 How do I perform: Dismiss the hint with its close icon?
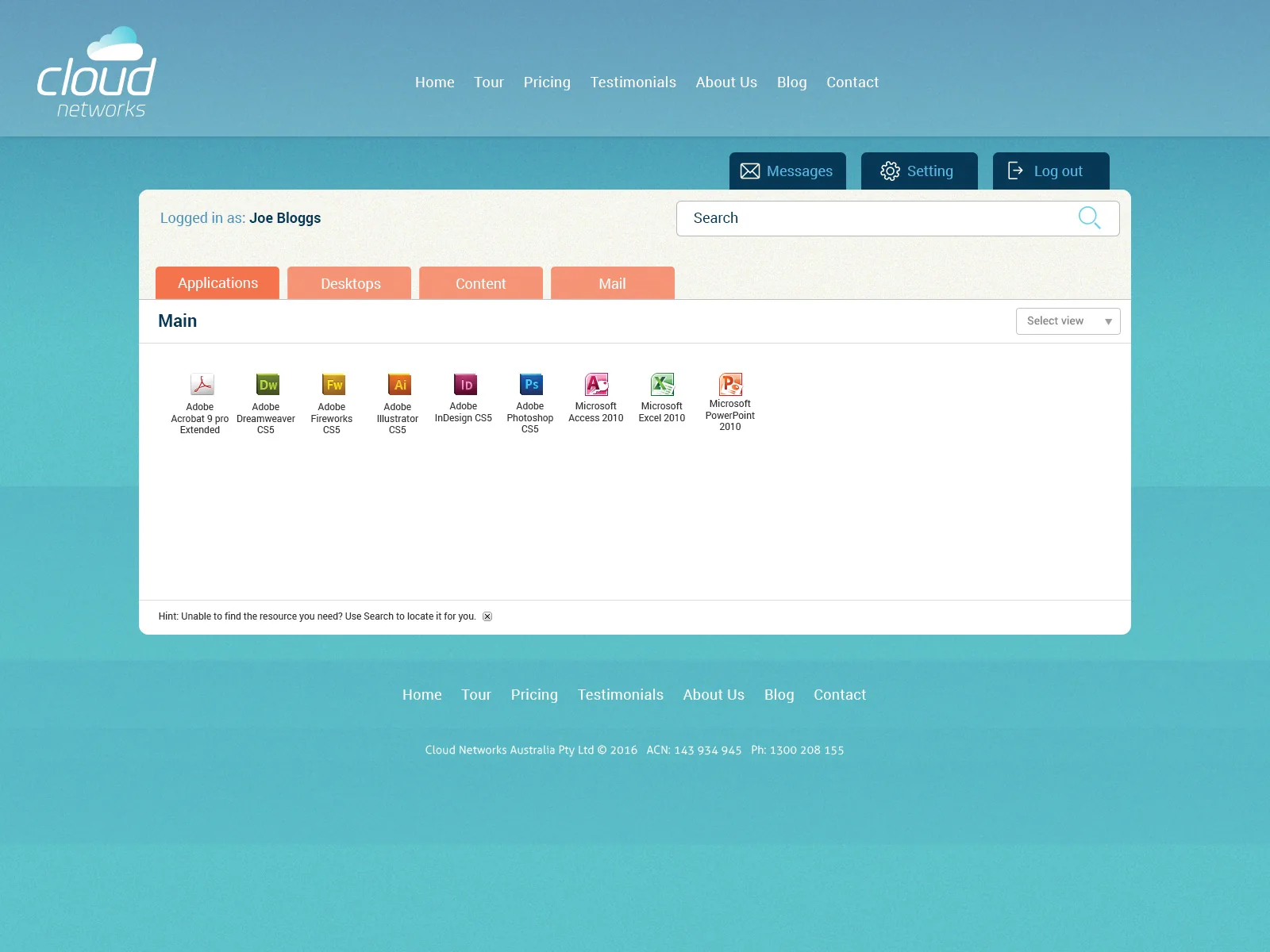487,616
